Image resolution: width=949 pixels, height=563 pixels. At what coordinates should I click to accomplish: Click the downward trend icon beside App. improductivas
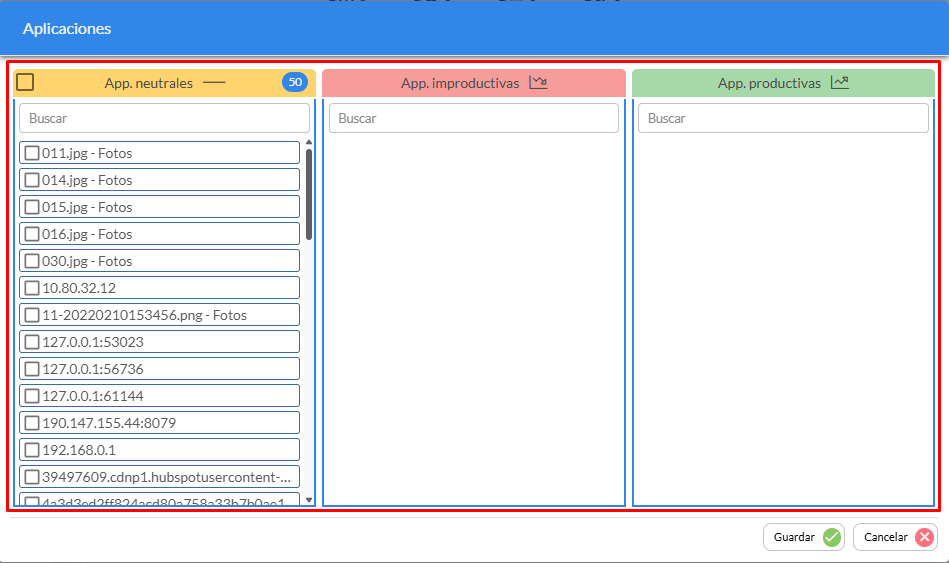pos(538,83)
